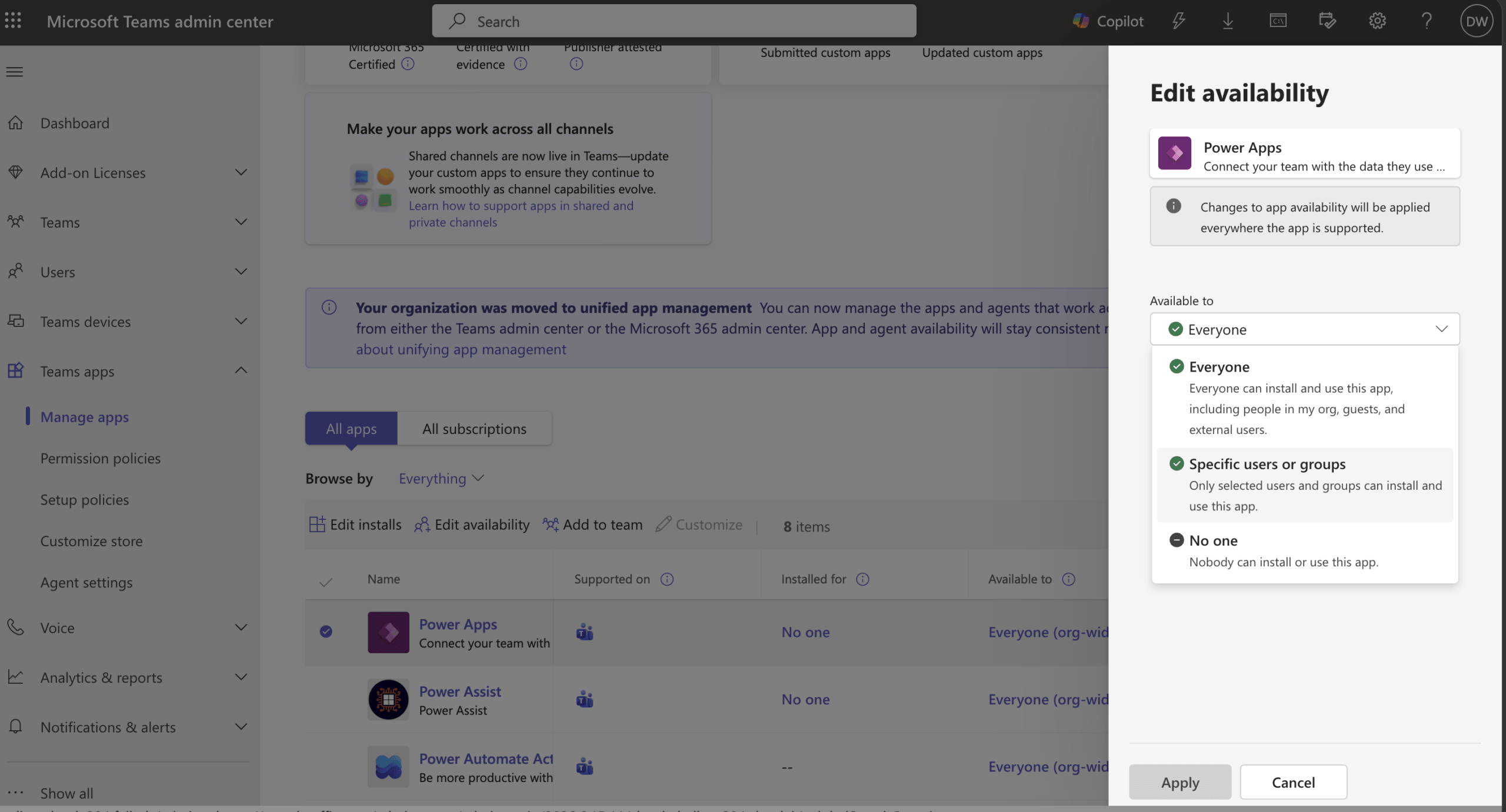Click No one link in Power Assist row
The height and width of the screenshot is (812, 1506).
(x=805, y=699)
